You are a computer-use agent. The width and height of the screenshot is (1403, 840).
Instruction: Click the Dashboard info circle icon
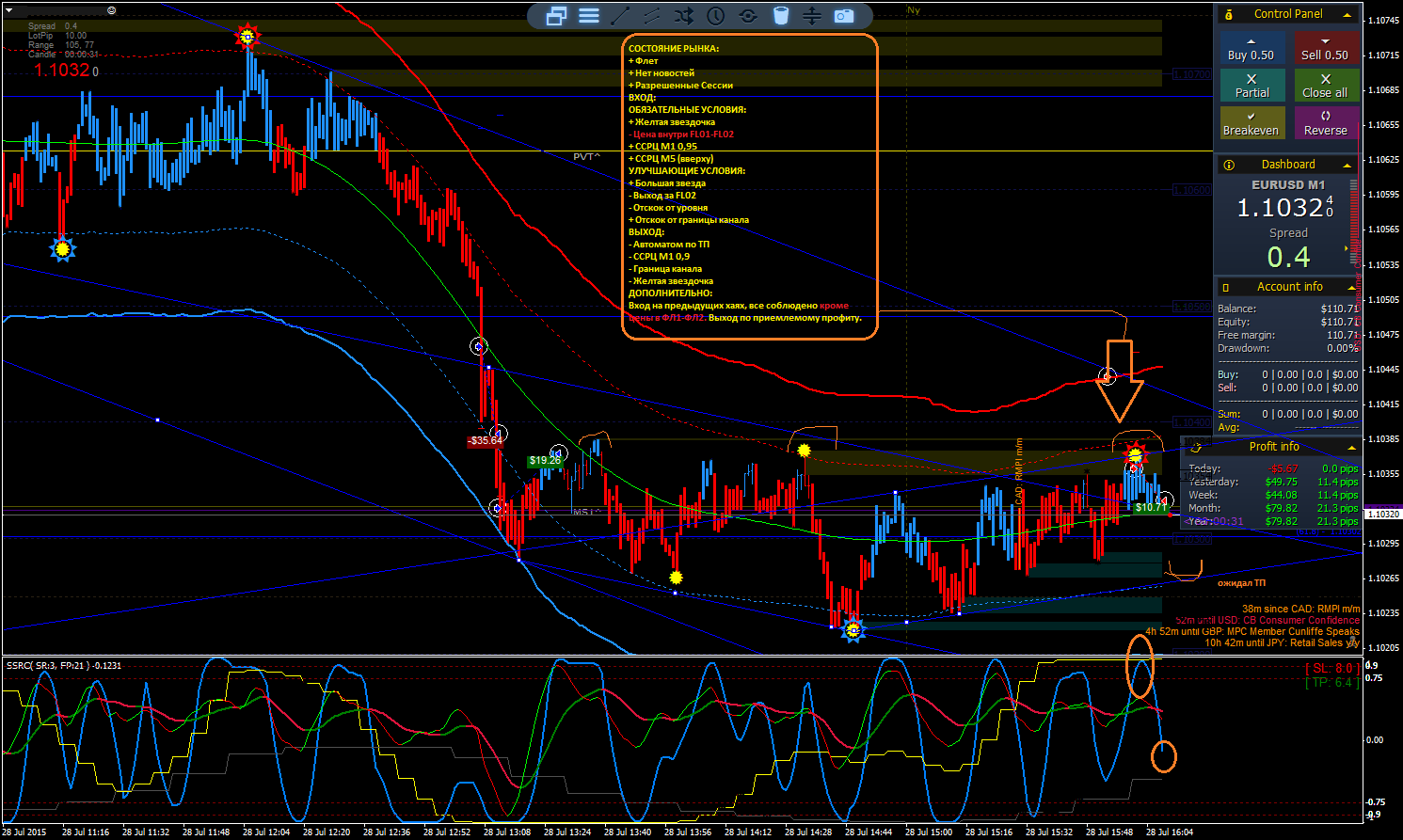coord(1229,165)
